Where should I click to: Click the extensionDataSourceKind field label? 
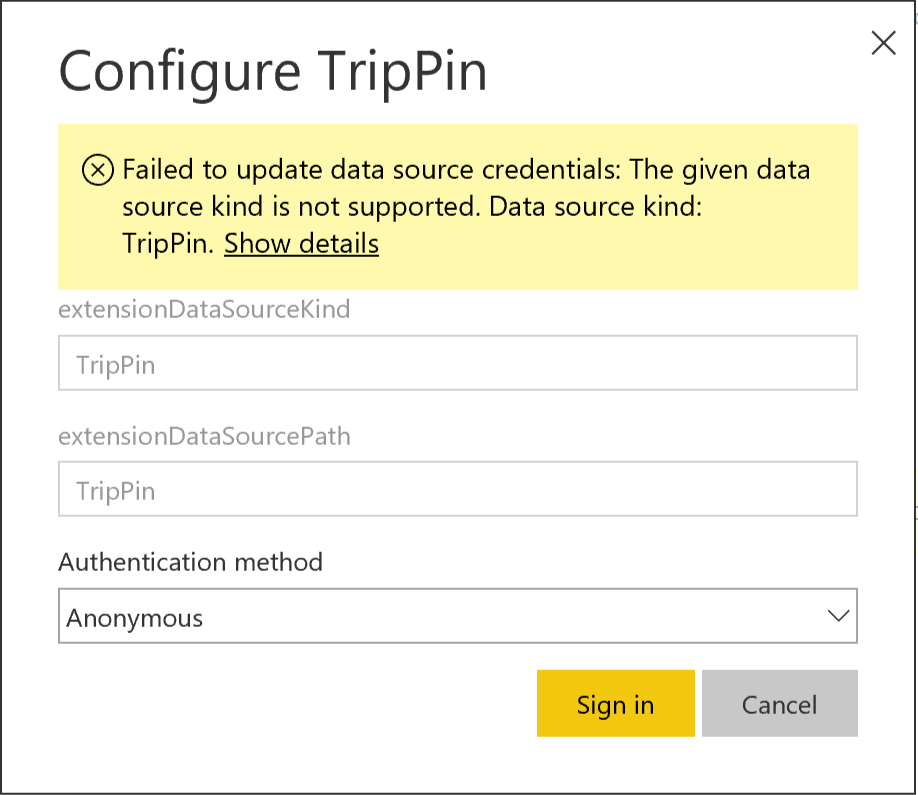[204, 310]
